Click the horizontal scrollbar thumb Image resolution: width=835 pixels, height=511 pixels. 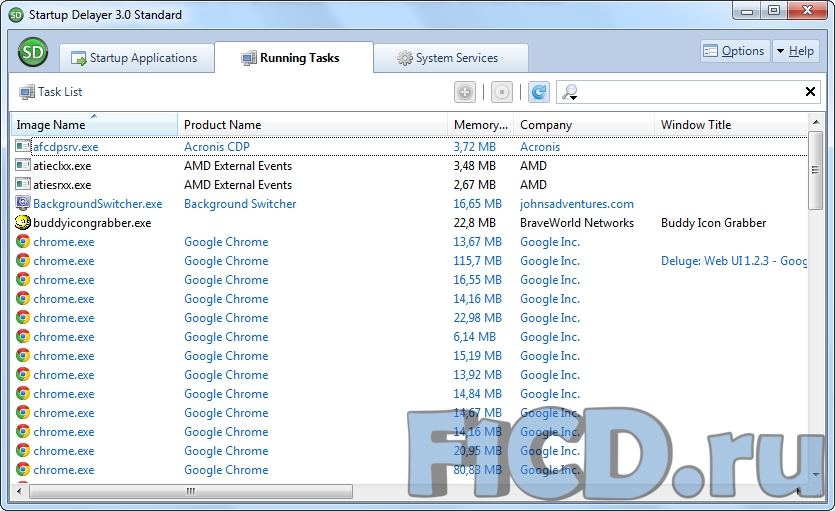click(191, 491)
